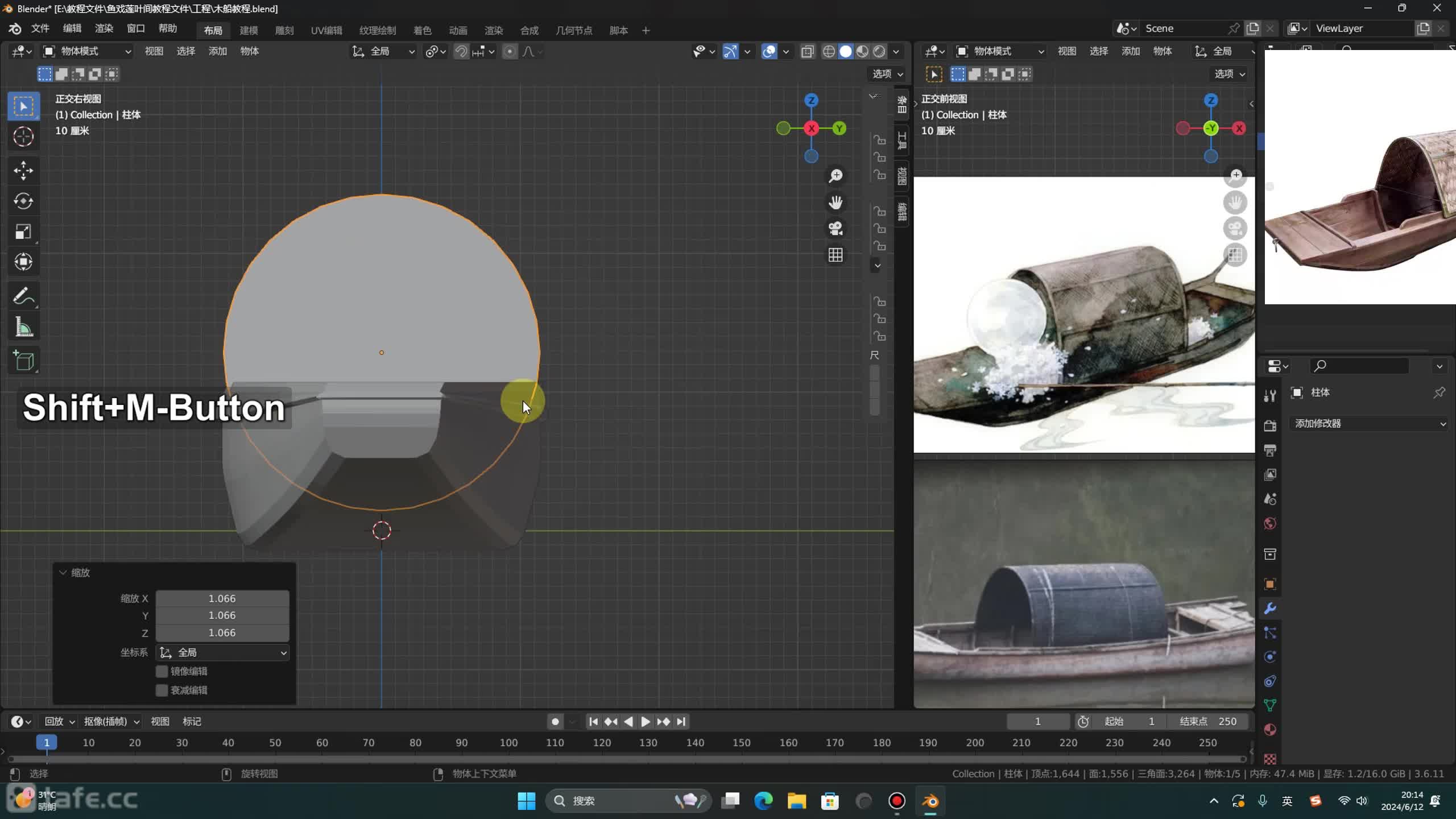Switch to material preview shading
Viewport: 1456px width, 819px height.
coord(863,52)
